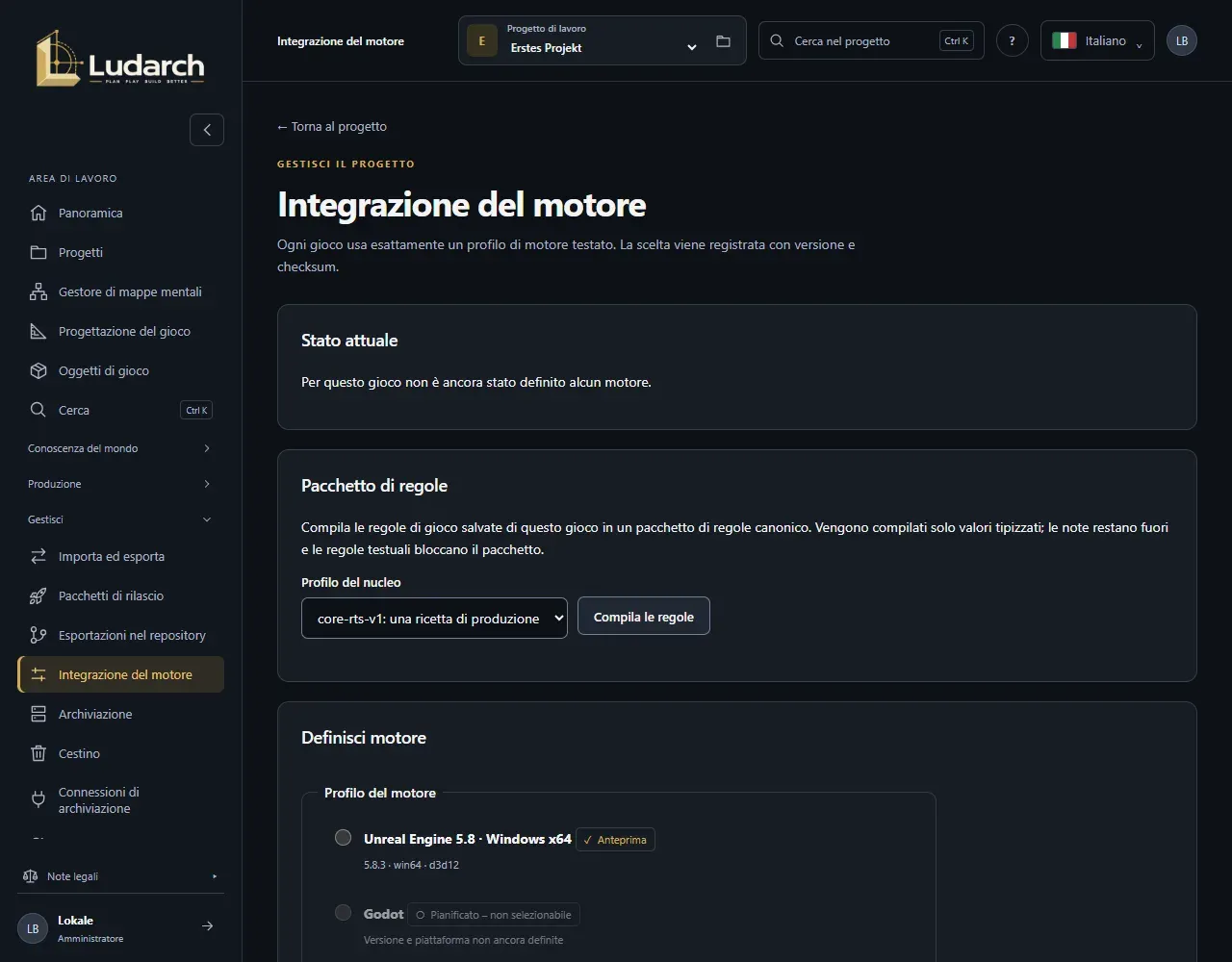Select the Unreal Engine 5.8 Windows x64 radio
Screen dimensions: 1232x962
click(343, 837)
